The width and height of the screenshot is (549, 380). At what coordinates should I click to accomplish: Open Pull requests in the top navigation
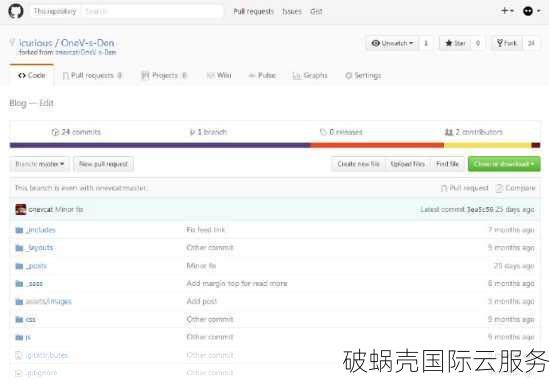coord(253,12)
